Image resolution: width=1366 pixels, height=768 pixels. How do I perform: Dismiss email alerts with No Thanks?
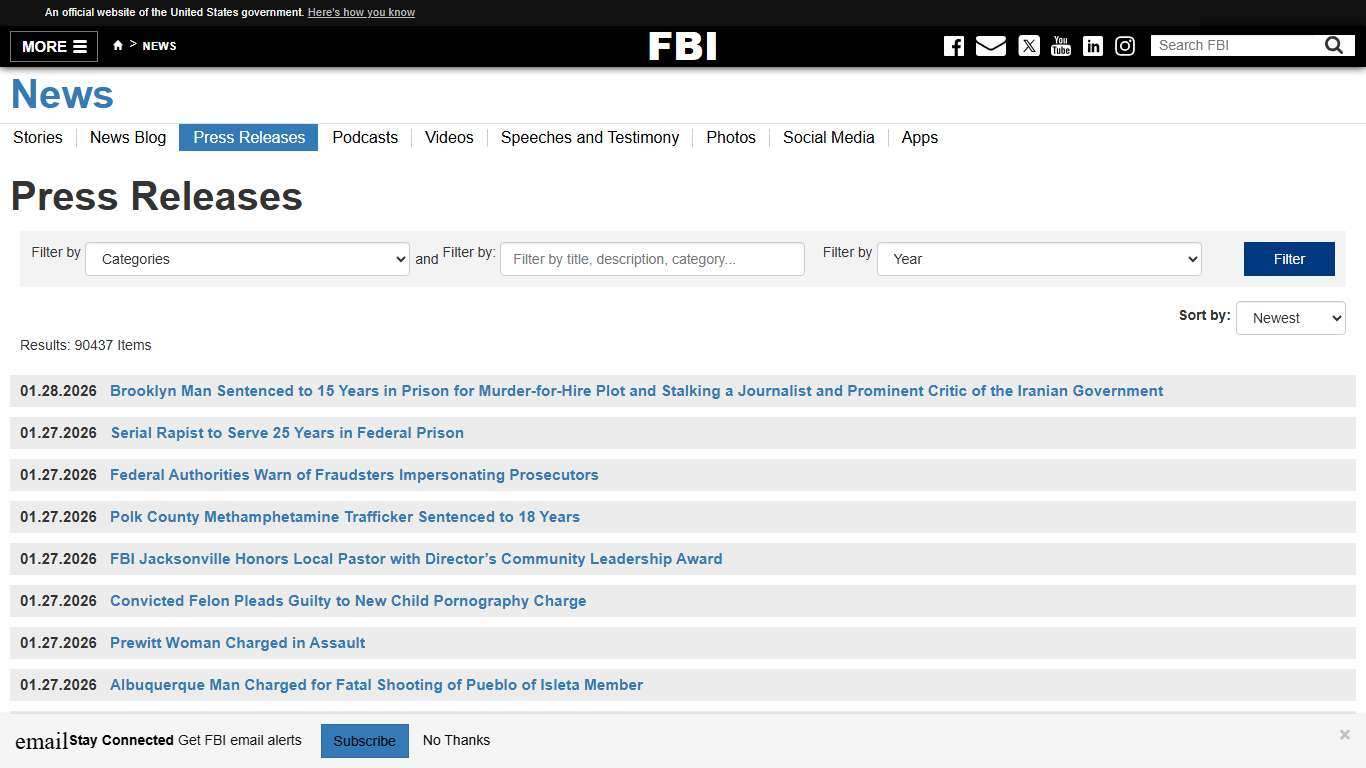coord(456,740)
